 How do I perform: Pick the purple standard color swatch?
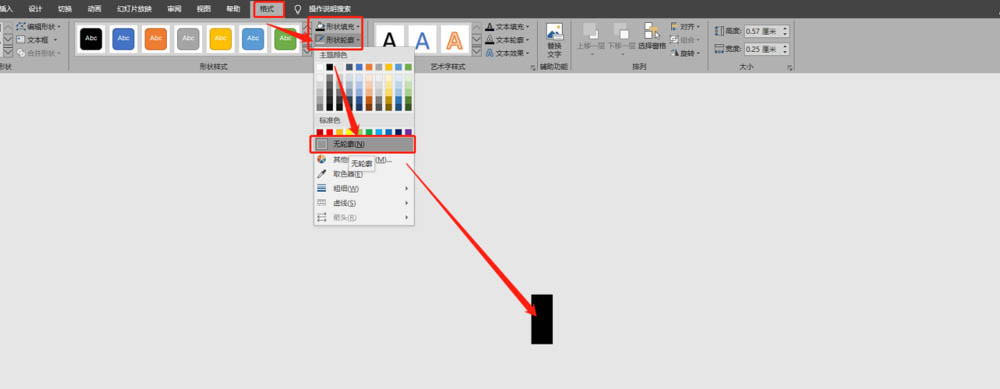point(408,132)
